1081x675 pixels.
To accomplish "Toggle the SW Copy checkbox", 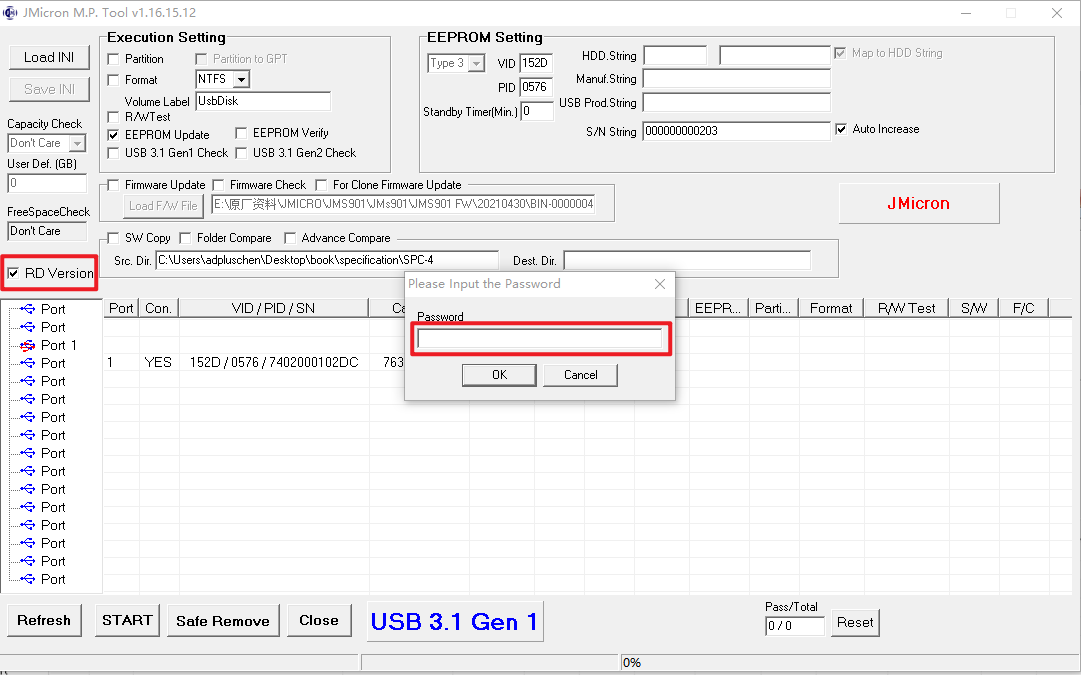I will tap(114, 238).
